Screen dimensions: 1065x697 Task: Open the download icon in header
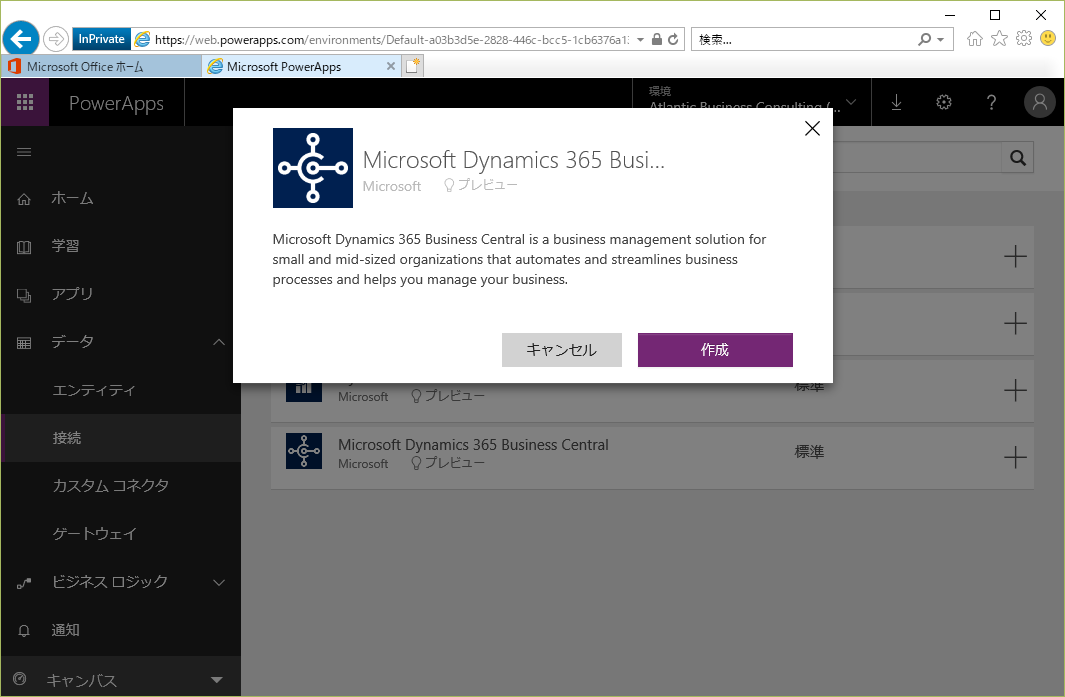tap(896, 103)
